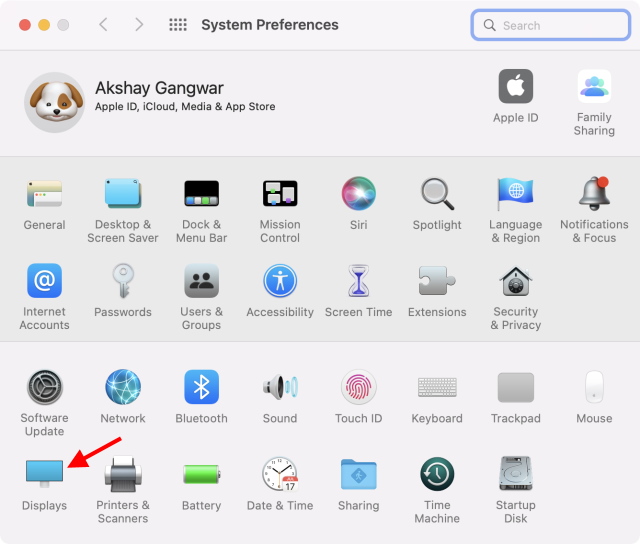
Task: Go back with the left arrow
Action: click(103, 24)
